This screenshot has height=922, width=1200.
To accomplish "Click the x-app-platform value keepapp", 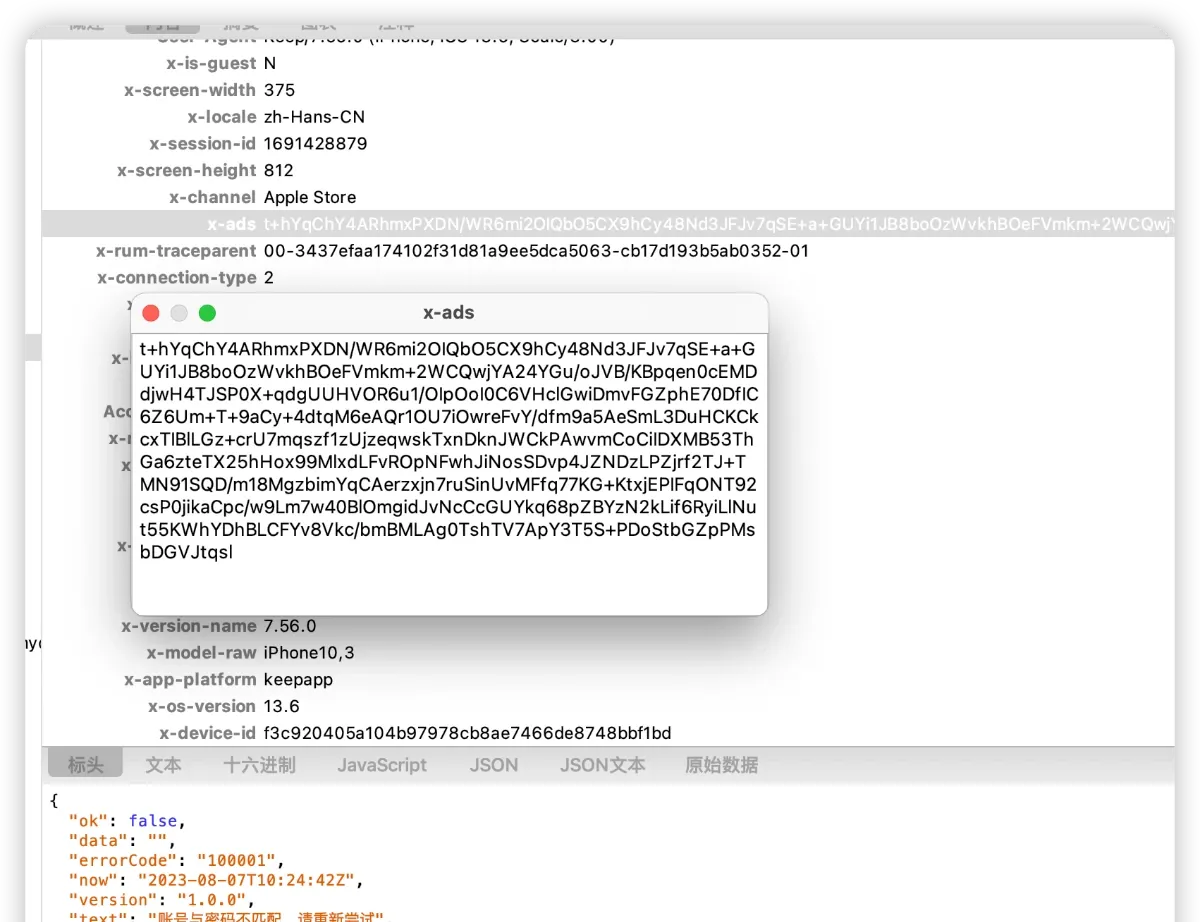I will [298, 679].
